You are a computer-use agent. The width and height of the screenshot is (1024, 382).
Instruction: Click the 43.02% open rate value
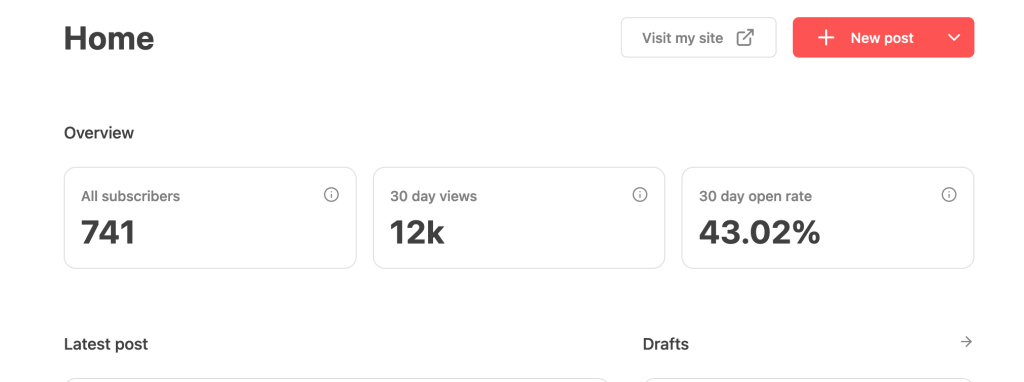pyautogui.click(x=760, y=232)
